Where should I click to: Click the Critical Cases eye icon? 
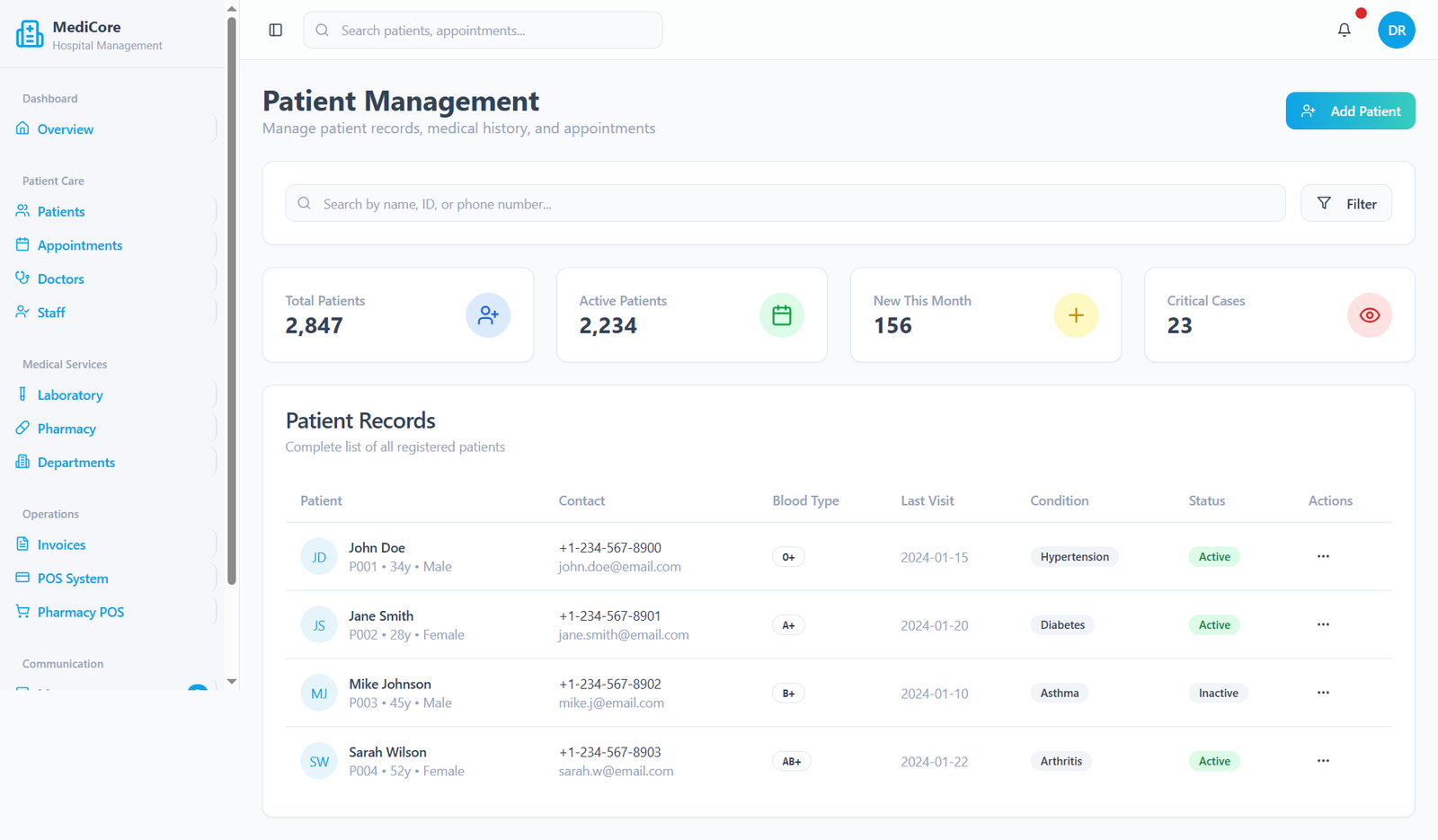(1369, 315)
